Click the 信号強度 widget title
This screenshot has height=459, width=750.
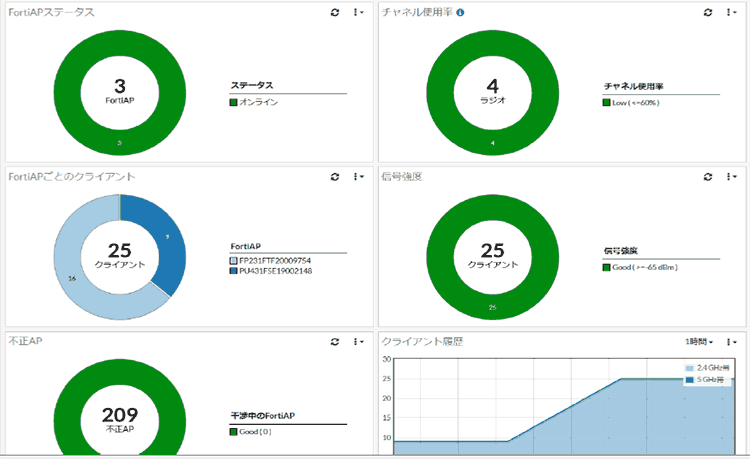[x=402, y=177]
